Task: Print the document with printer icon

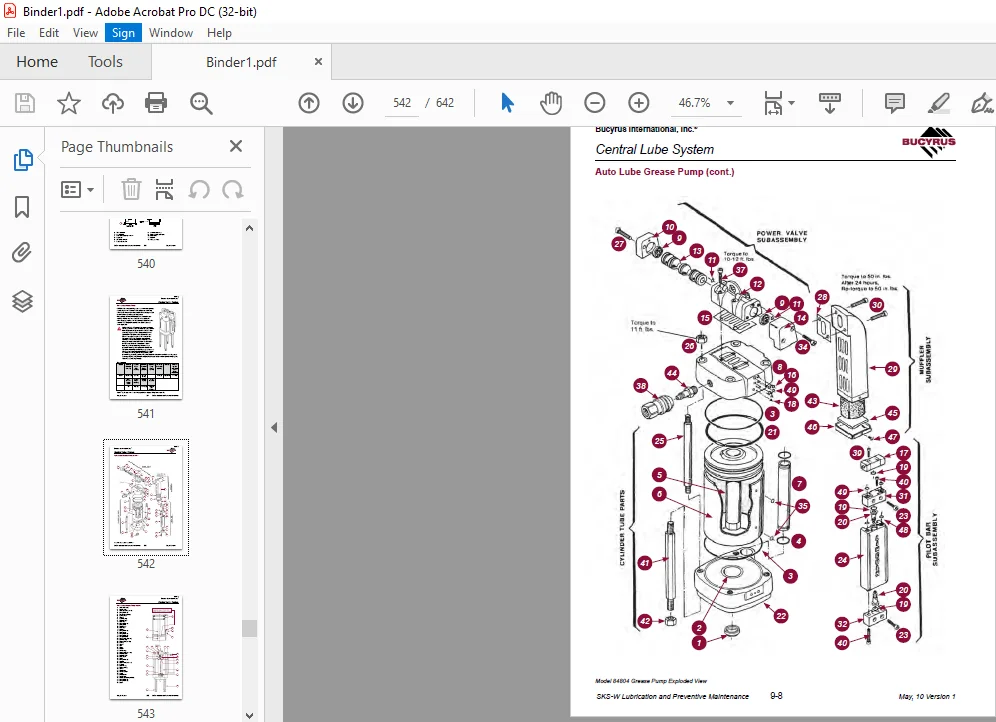Action: coord(156,103)
